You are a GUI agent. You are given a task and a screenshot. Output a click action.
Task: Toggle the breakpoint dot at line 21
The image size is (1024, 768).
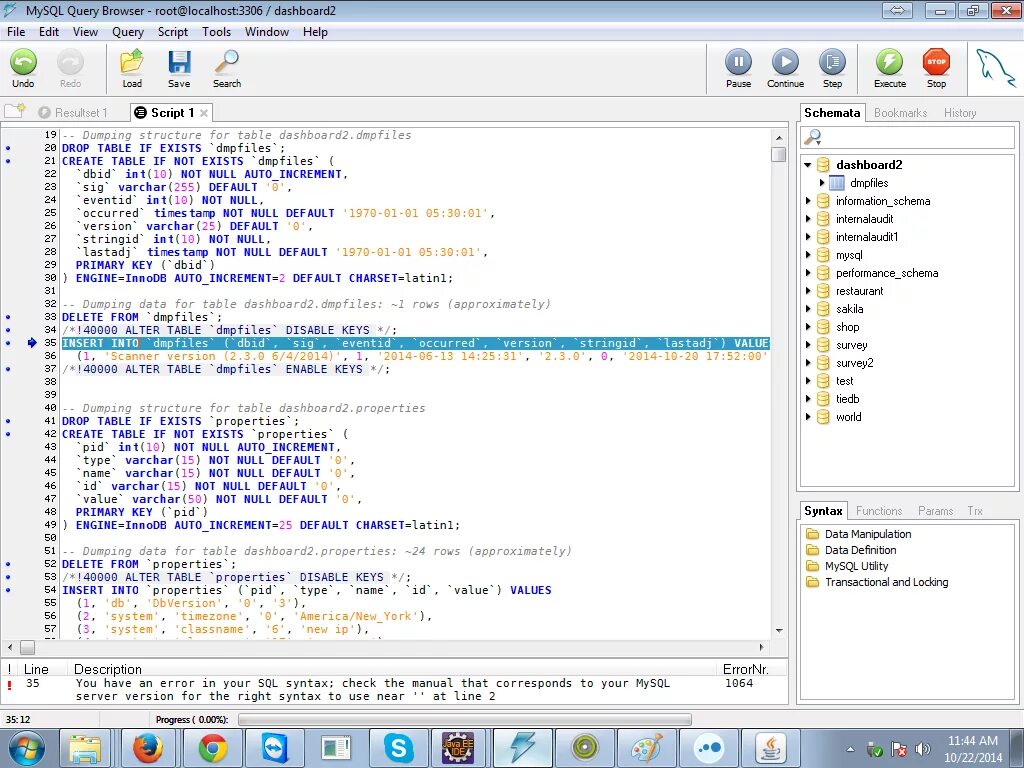coord(8,161)
